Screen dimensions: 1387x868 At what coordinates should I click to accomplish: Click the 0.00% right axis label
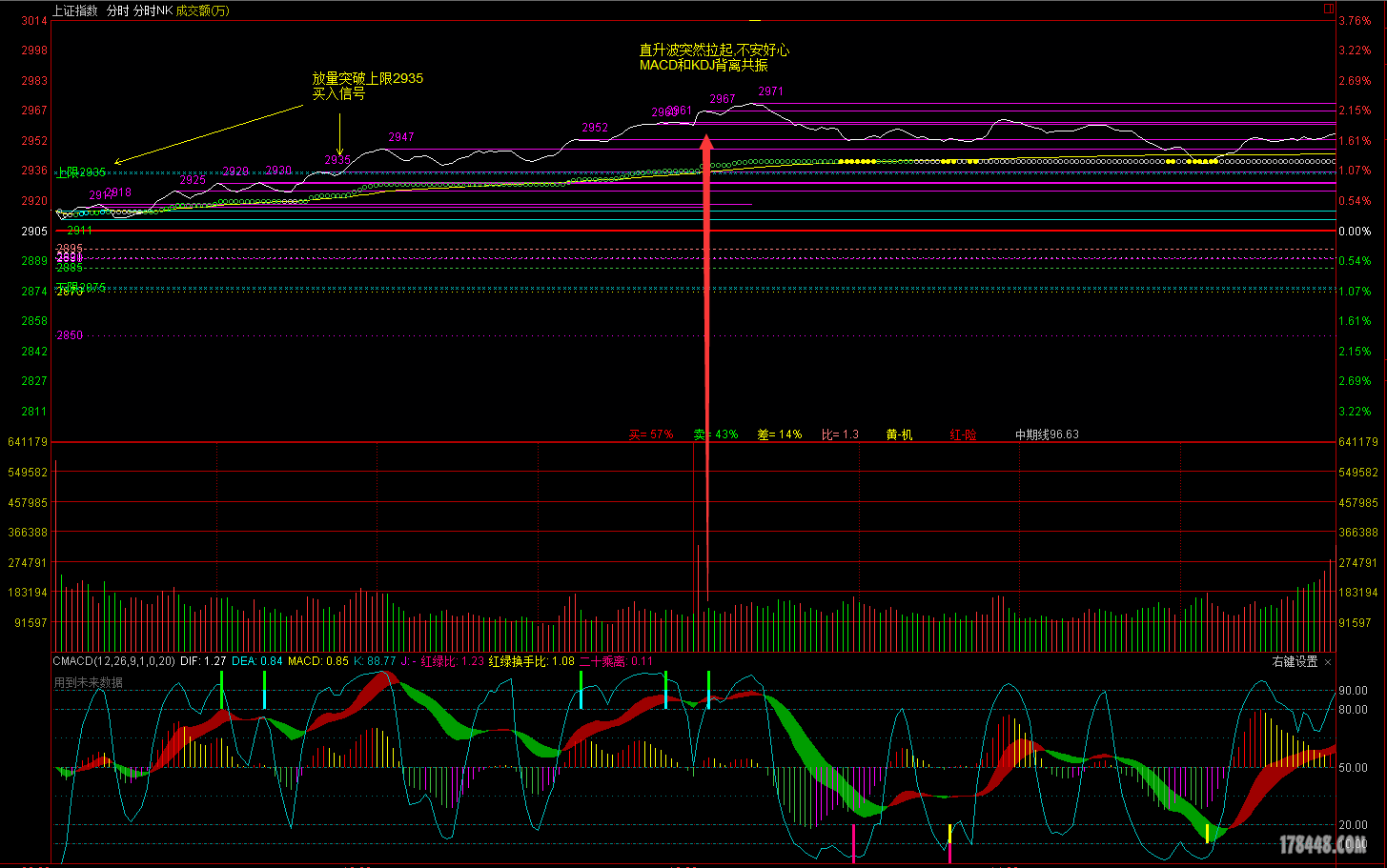1355,232
